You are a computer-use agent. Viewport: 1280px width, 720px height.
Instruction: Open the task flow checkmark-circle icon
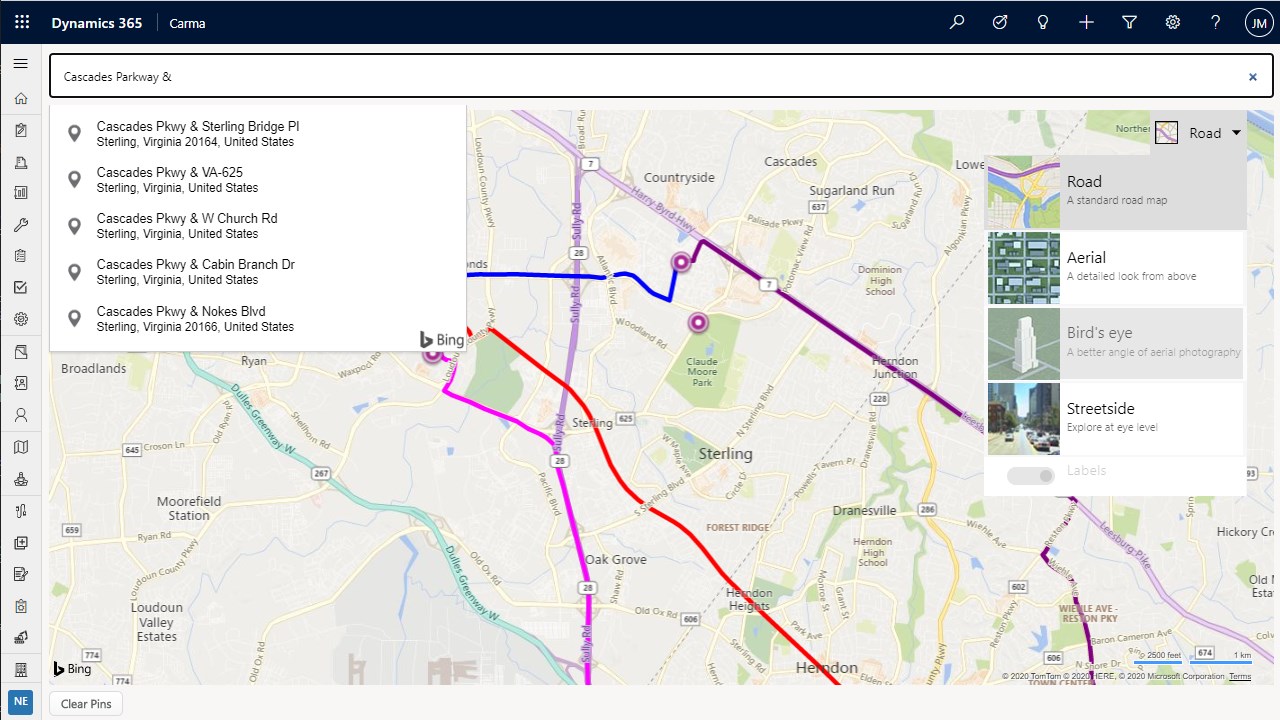[x=1000, y=22]
